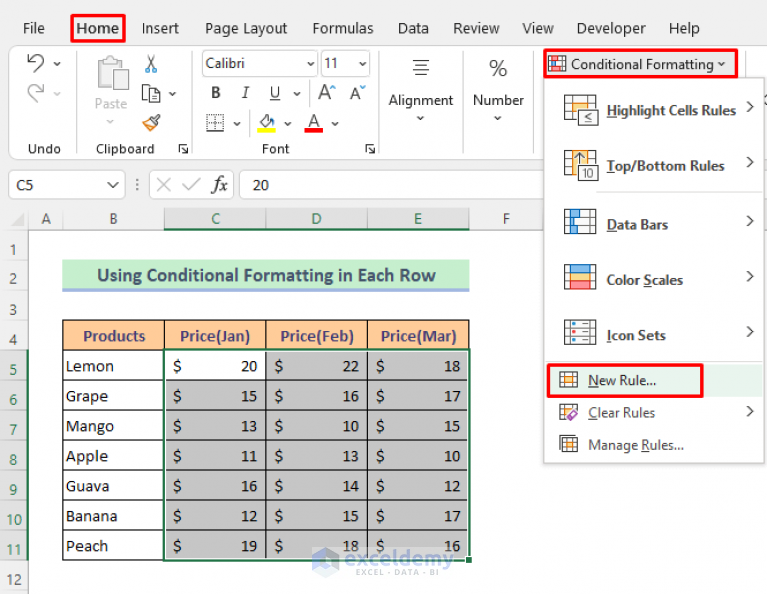767x594 pixels.
Task: Open the Alignment group
Action: (421, 91)
